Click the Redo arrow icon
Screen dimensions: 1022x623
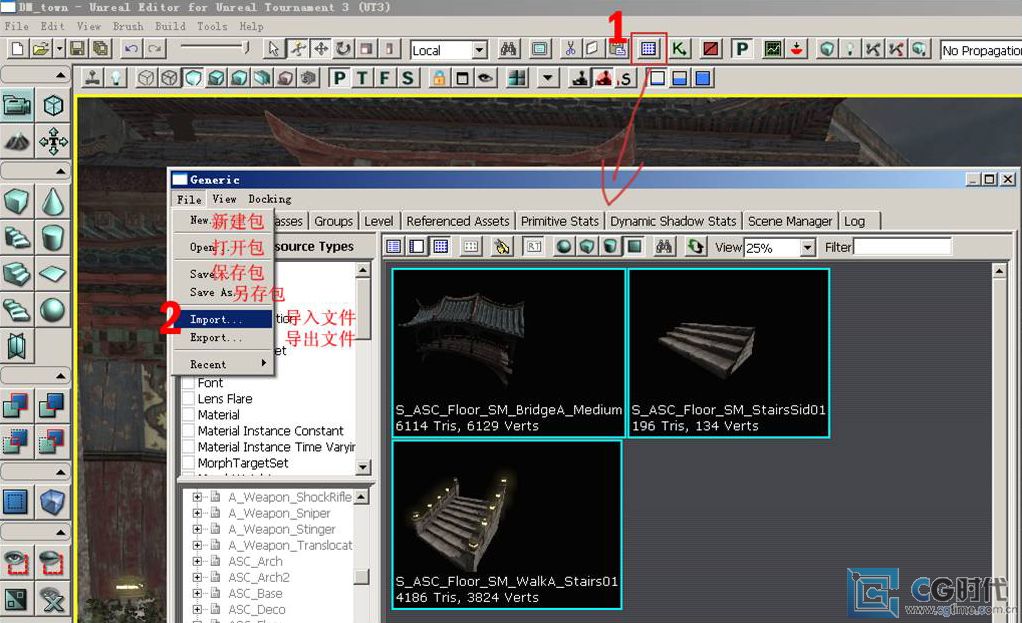[155, 49]
